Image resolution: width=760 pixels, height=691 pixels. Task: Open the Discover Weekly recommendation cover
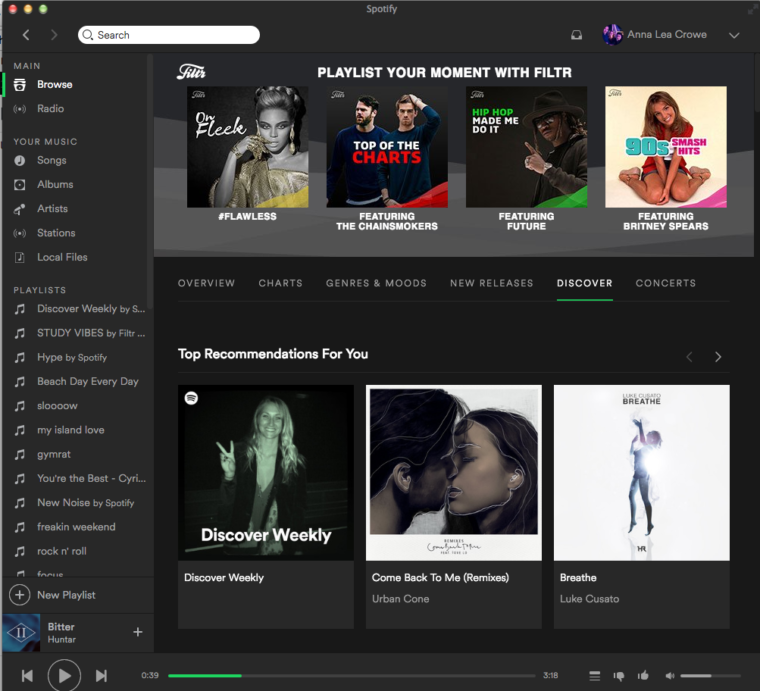pos(266,473)
